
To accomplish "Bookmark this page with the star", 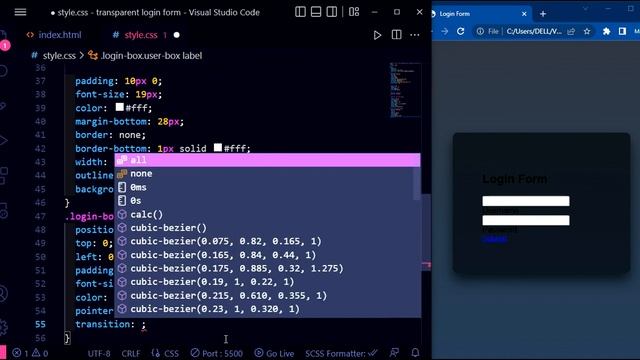I will pyautogui.click(x=587, y=31).
